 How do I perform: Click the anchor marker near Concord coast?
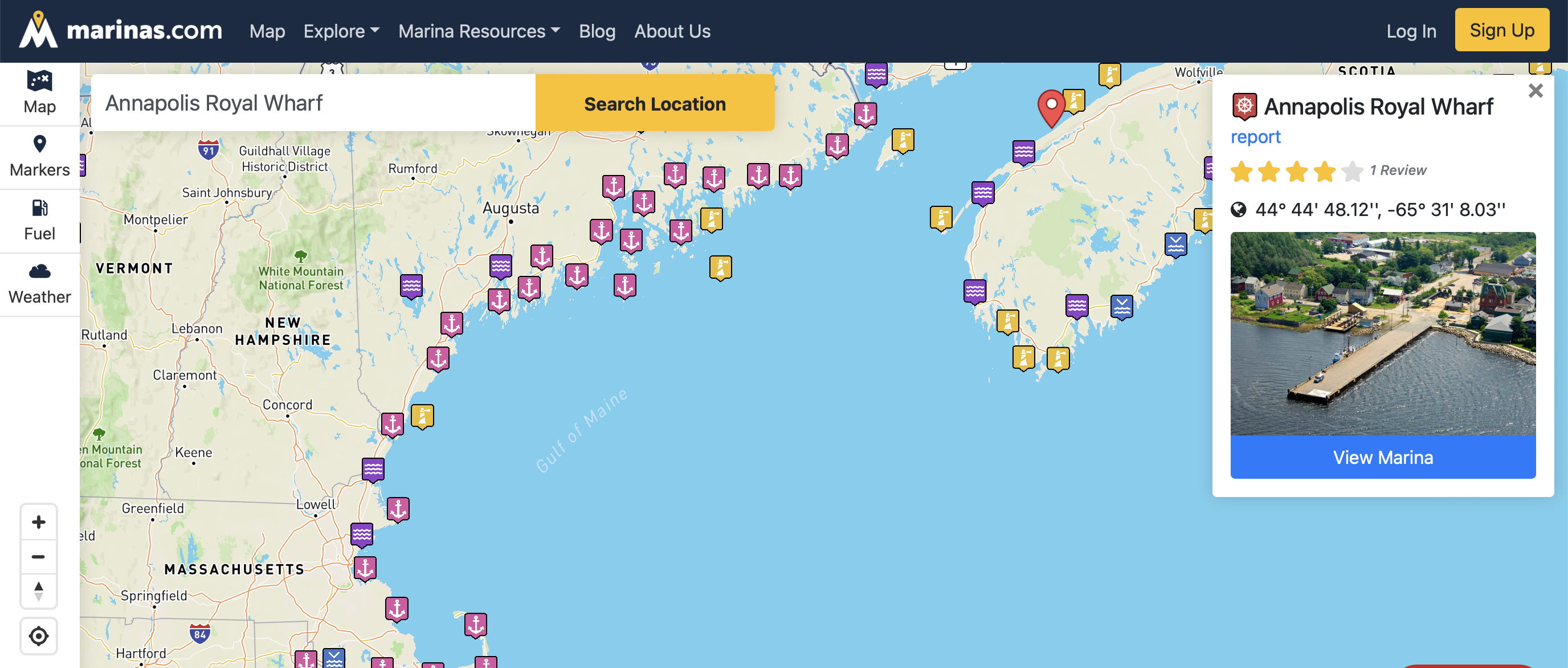pos(393,424)
